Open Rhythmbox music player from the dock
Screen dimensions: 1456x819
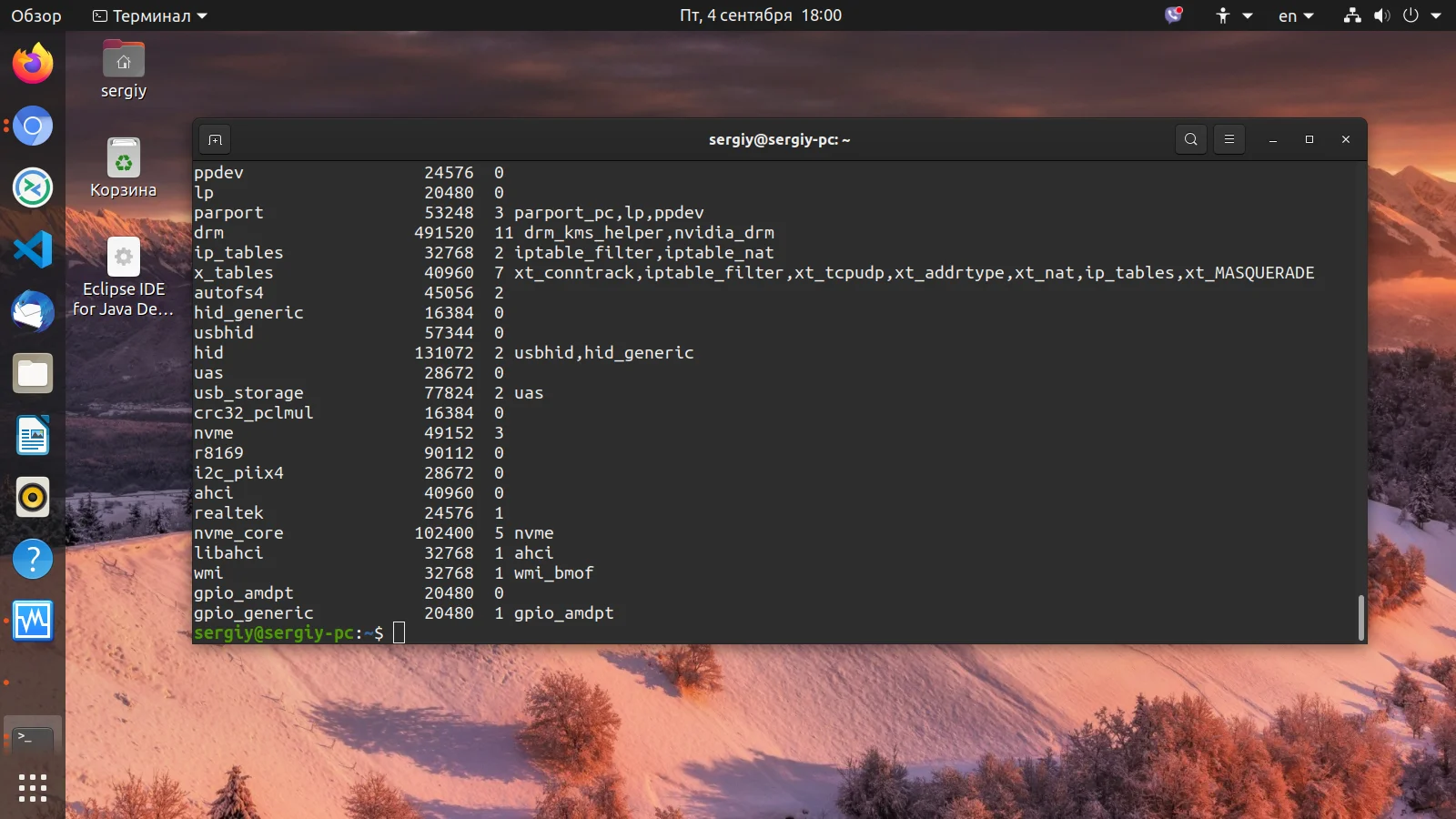pyautogui.click(x=33, y=497)
